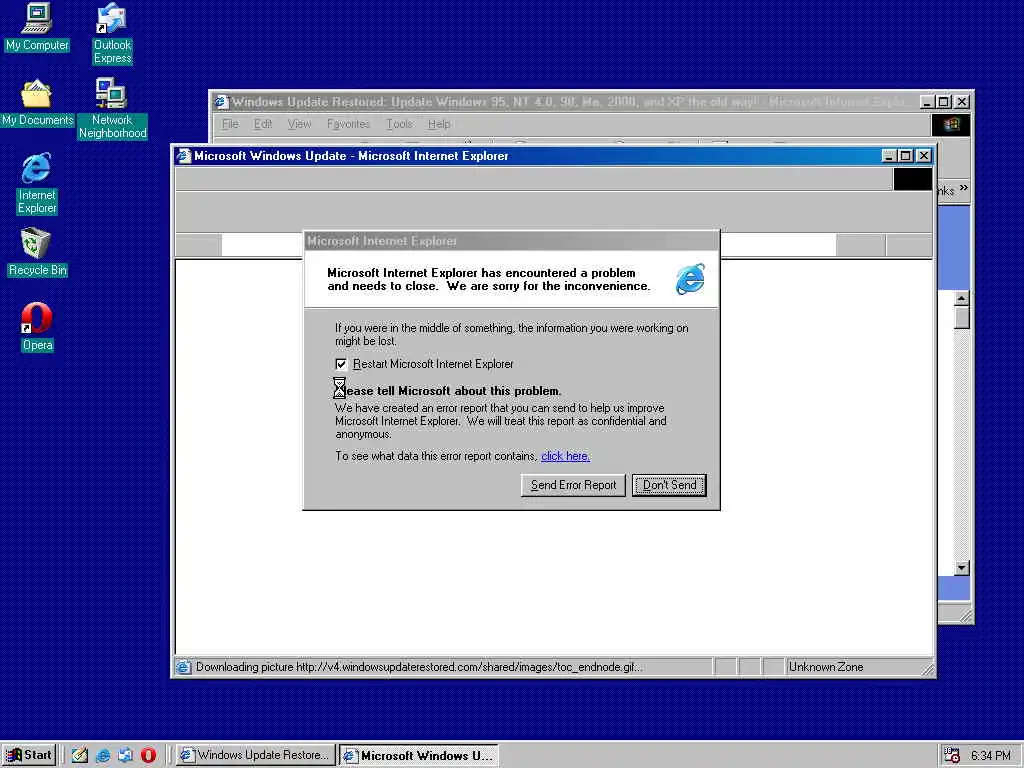
Task: Open Tools menu in background IE window
Action: [399, 124]
